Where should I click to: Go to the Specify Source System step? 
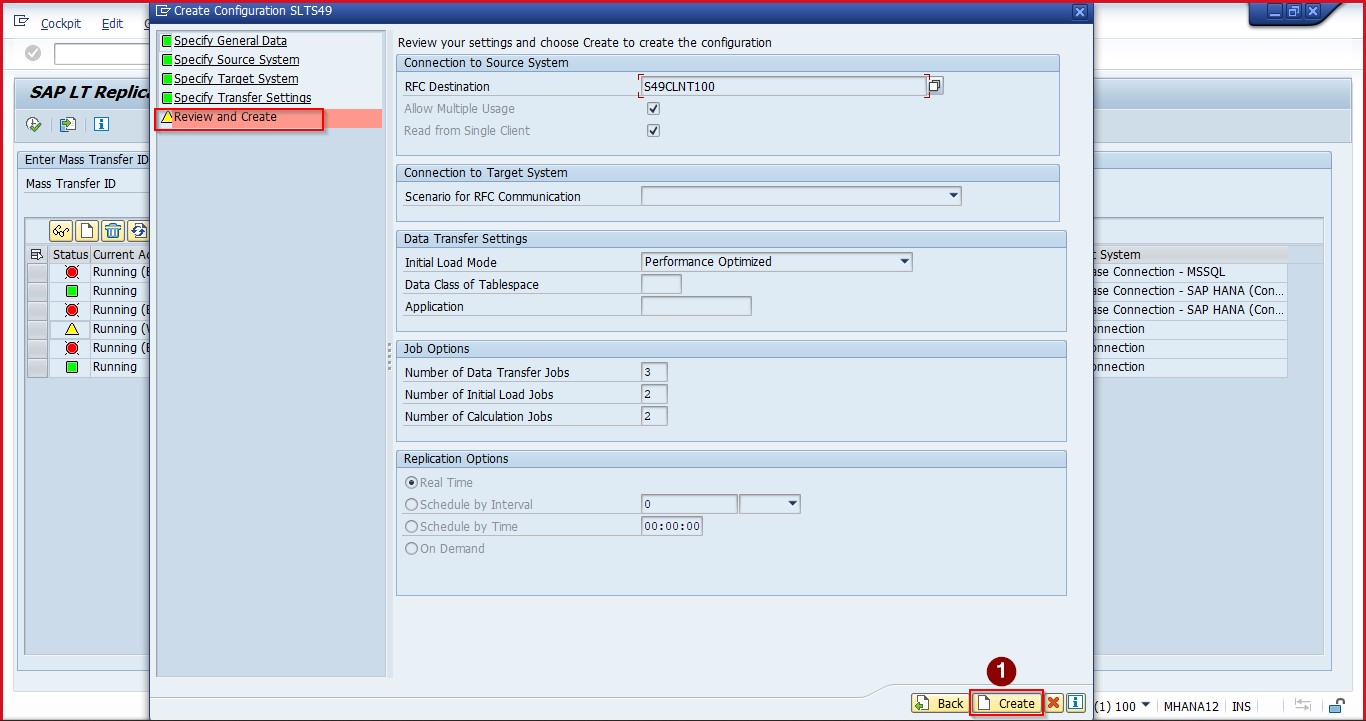click(x=236, y=60)
